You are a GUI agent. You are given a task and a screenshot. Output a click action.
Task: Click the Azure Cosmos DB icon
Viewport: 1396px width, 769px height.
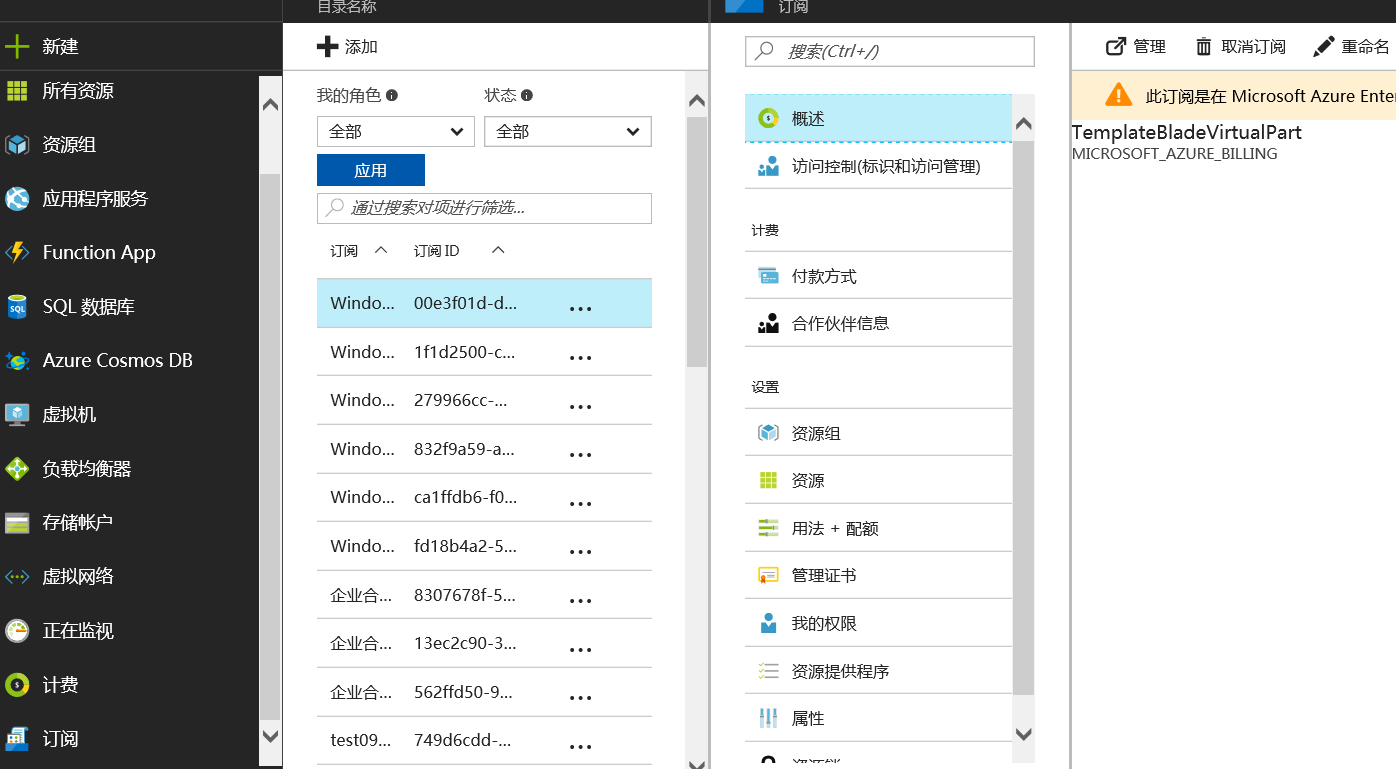tap(17, 361)
